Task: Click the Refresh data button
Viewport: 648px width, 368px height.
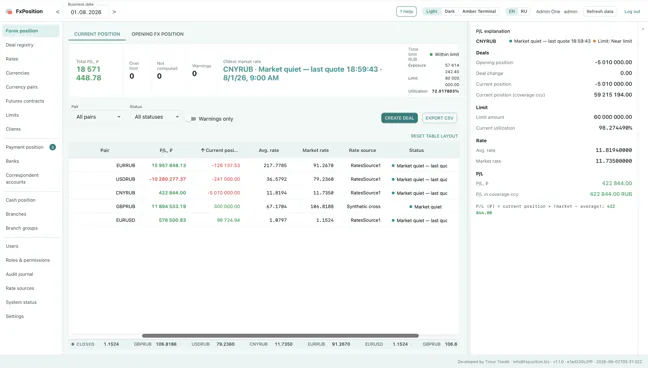Action: (600, 12)
